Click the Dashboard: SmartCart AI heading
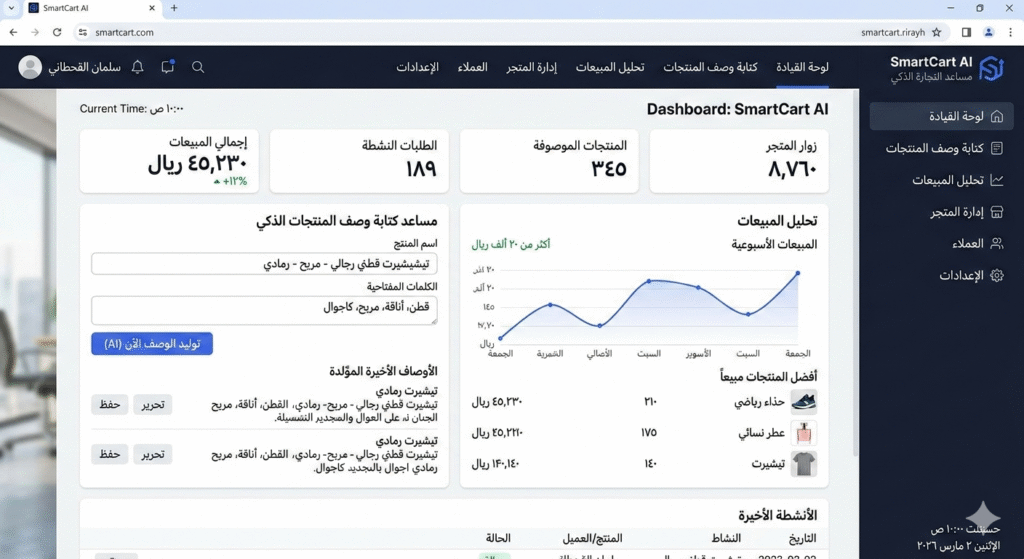The height and width of the screenshot is (559, 1024). [x=737, y=109]
